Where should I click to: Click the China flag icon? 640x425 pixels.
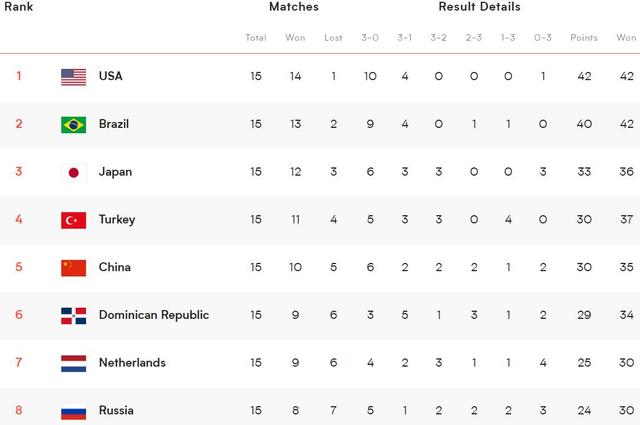(73, 267)
